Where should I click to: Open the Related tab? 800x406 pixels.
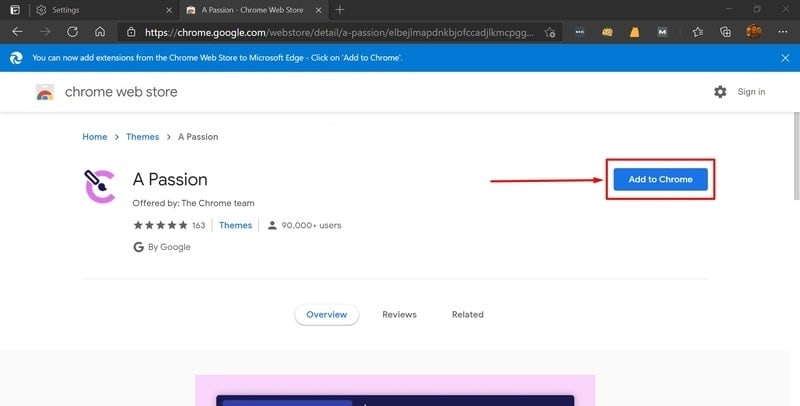pyautogui.click(x=468, y=315)
